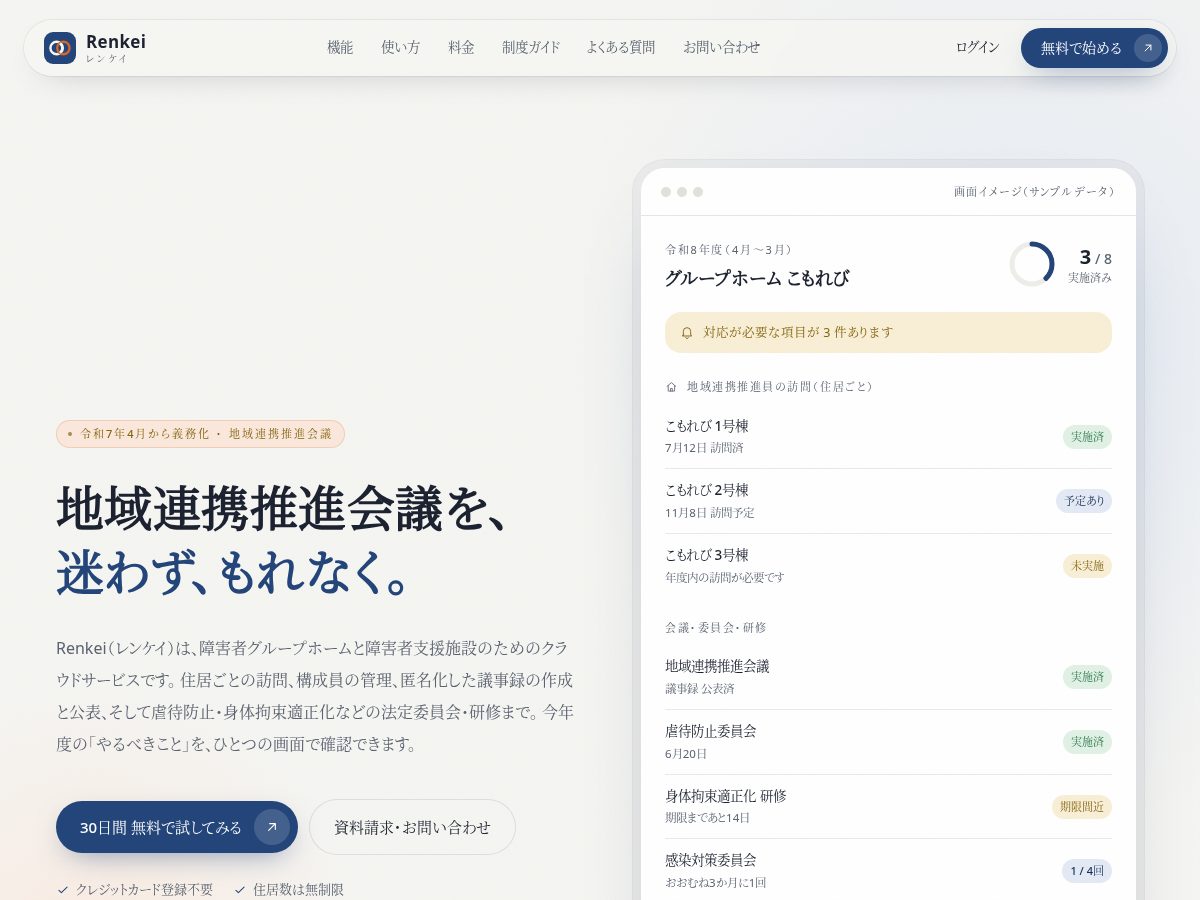1200x900 pixels.
Task: Select the こもれび 3号棟 row
Action: 888,566
